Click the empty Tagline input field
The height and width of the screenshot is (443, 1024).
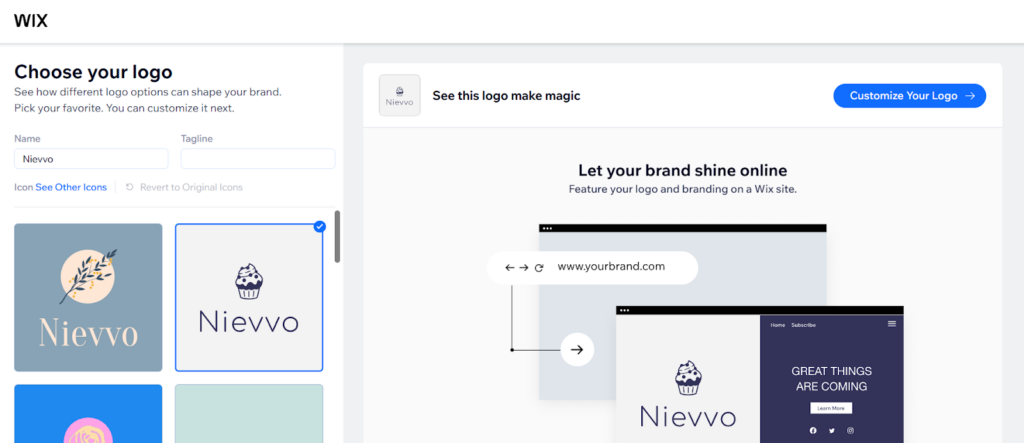point(257,159)
